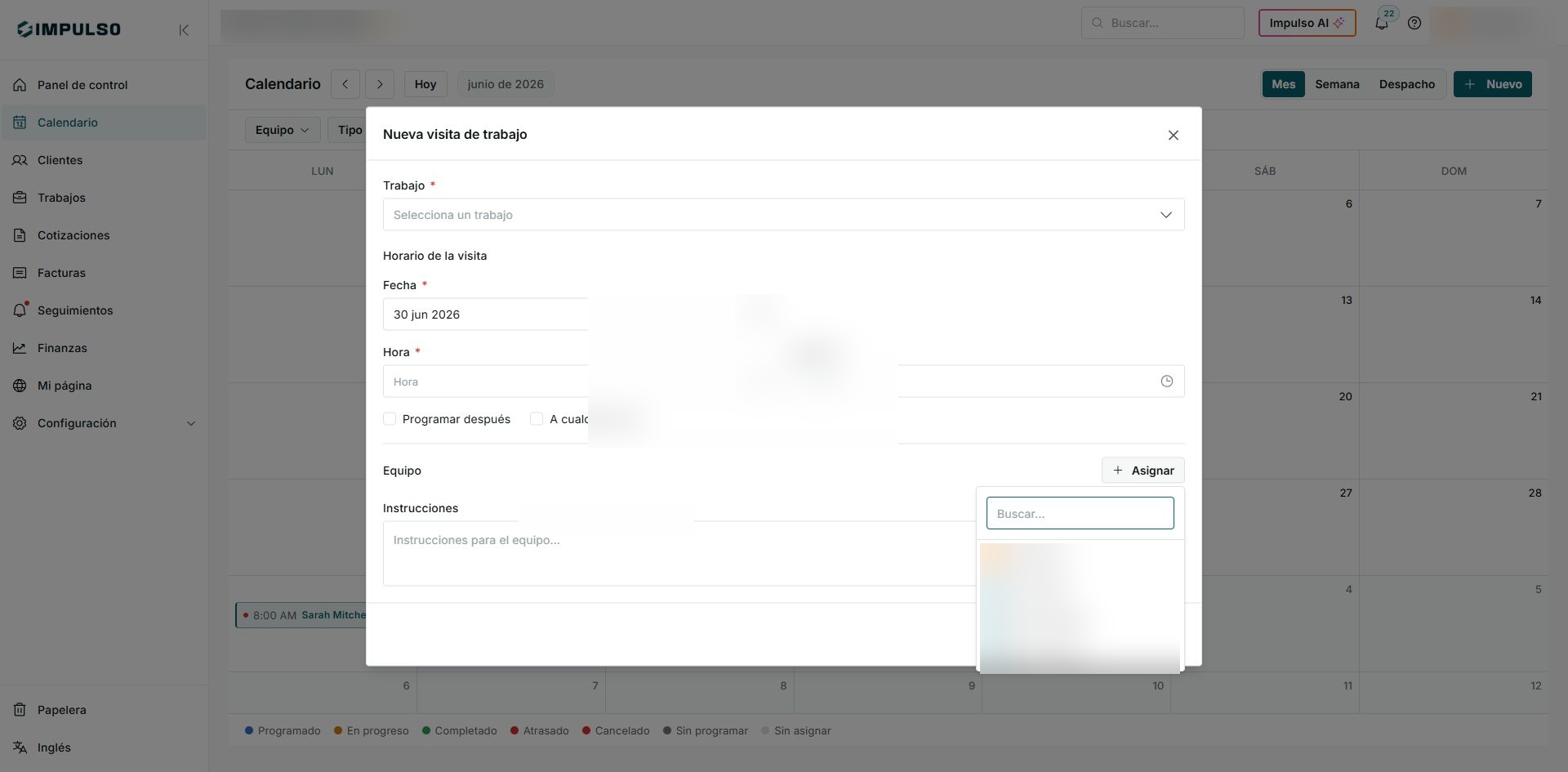Click the Panel de control home icon

click(x=20, y=85)
